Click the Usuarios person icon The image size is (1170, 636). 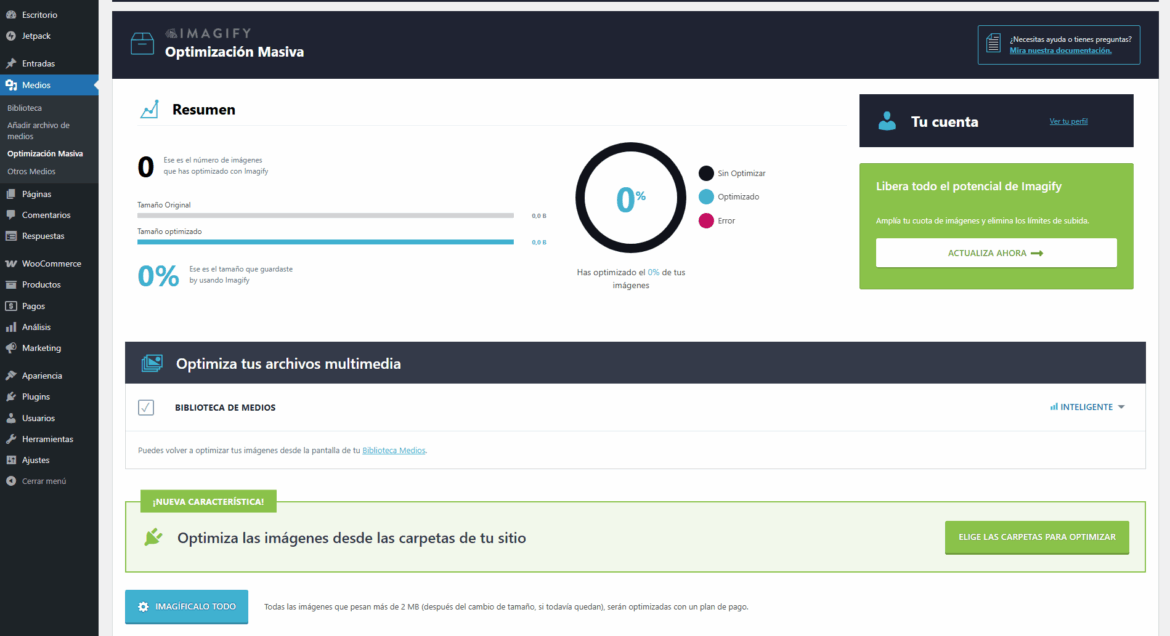(x=11, y=418)
